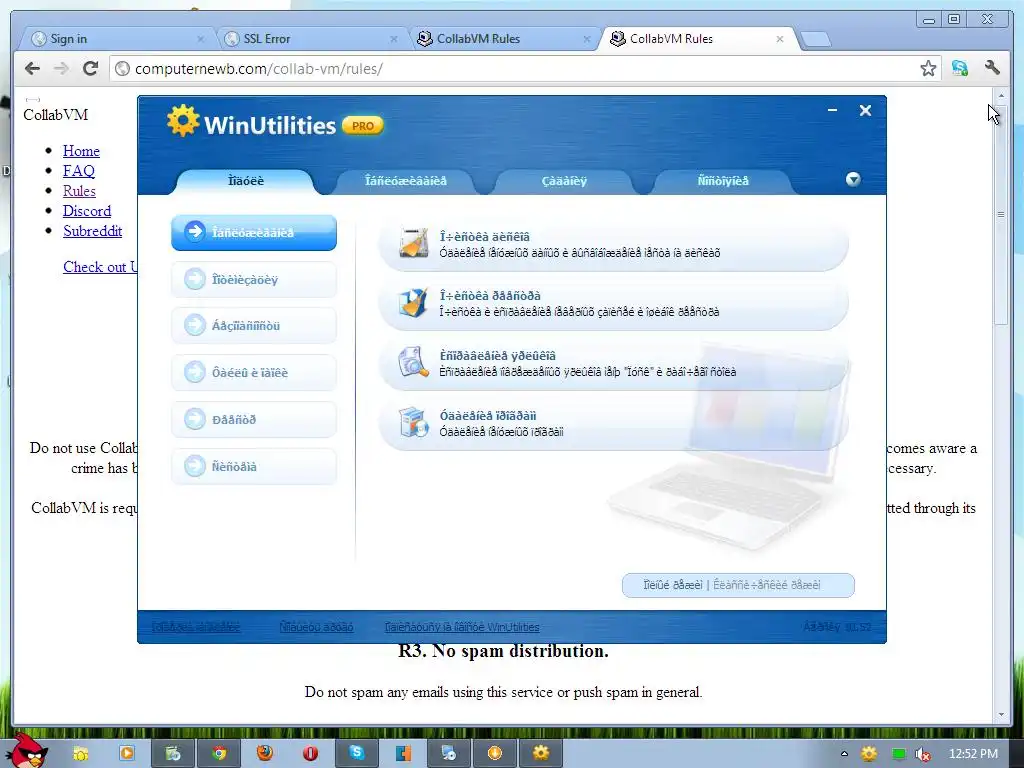The height and width of the screenshot is (768, 1024).
Task: Open the orange download arrow taskbar icon
Action: coord(495,754)
